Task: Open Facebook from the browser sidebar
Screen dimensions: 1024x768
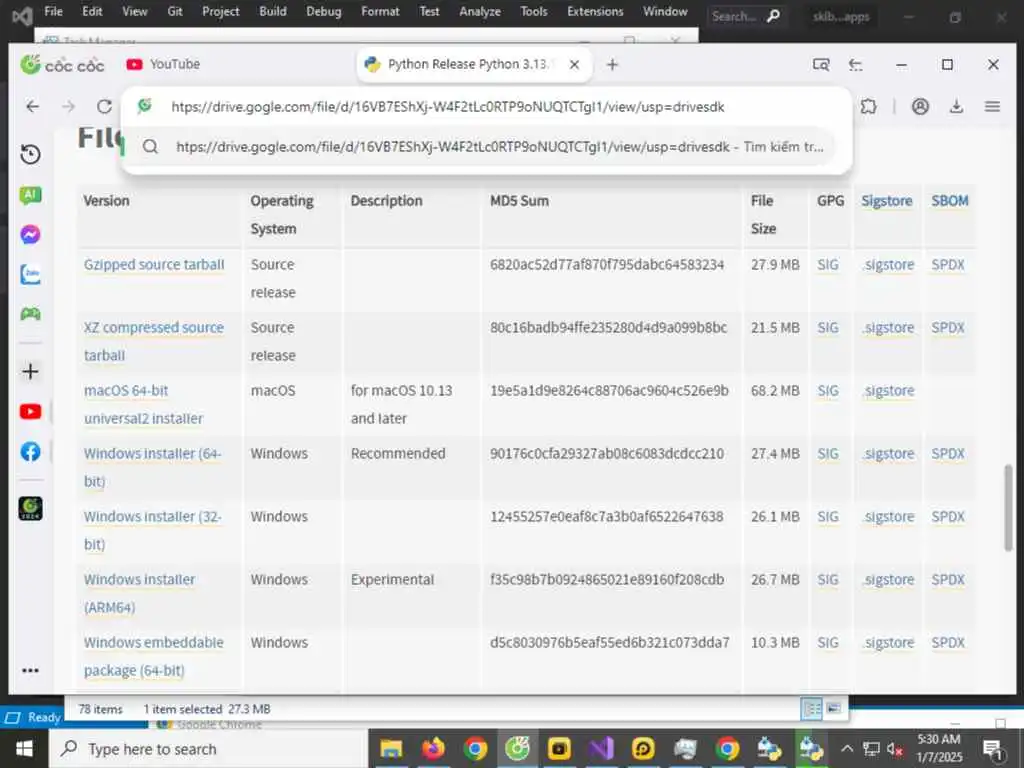Action: [x=31, y=451]
